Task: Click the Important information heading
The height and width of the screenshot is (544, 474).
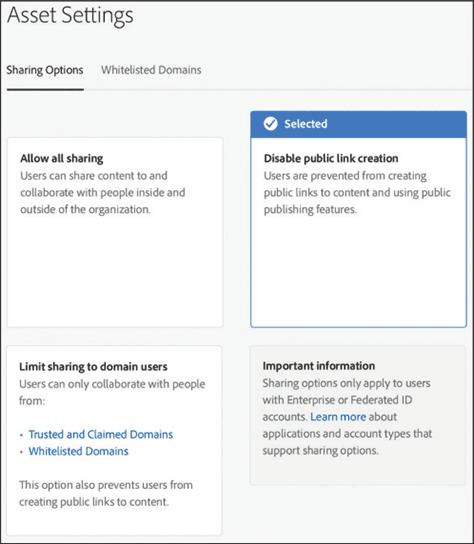Action: tap(319, 366)
